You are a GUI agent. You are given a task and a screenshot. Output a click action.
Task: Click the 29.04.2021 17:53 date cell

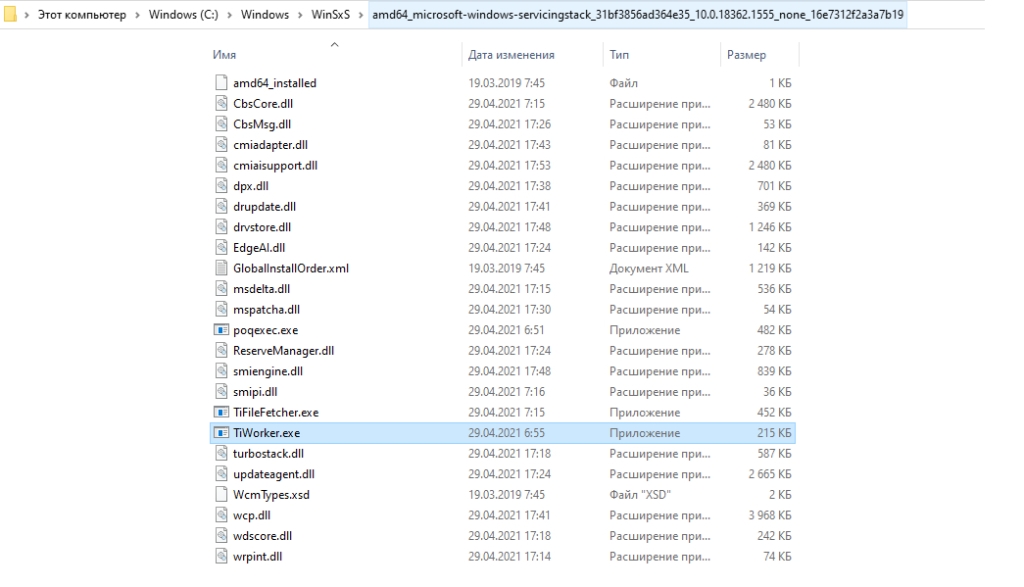pos(509,165)
